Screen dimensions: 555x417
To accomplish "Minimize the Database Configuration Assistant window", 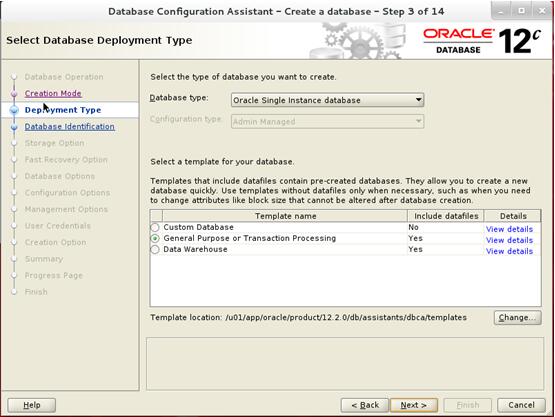I will [501, 11].
